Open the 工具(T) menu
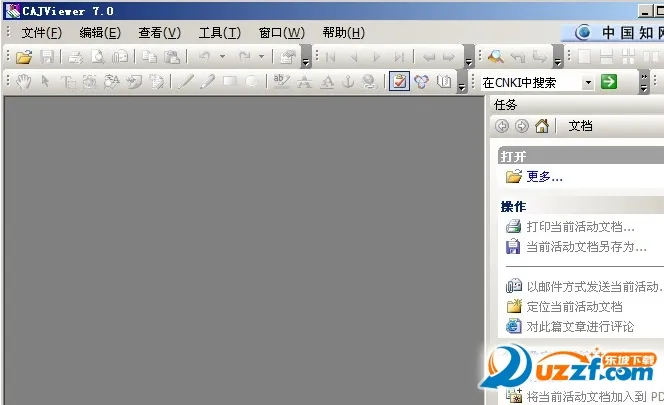 (x=219, y=33)
